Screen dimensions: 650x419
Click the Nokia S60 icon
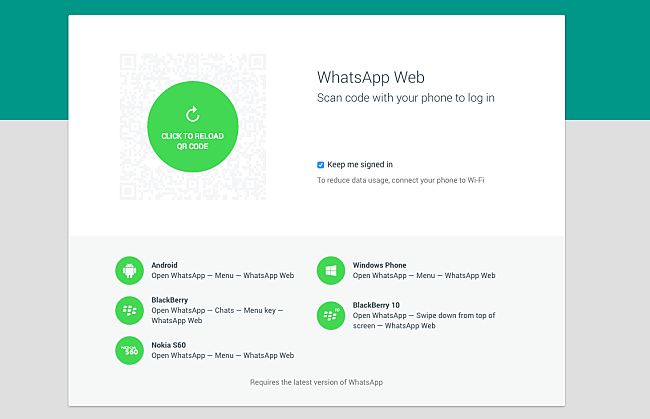tap(129, 350)
